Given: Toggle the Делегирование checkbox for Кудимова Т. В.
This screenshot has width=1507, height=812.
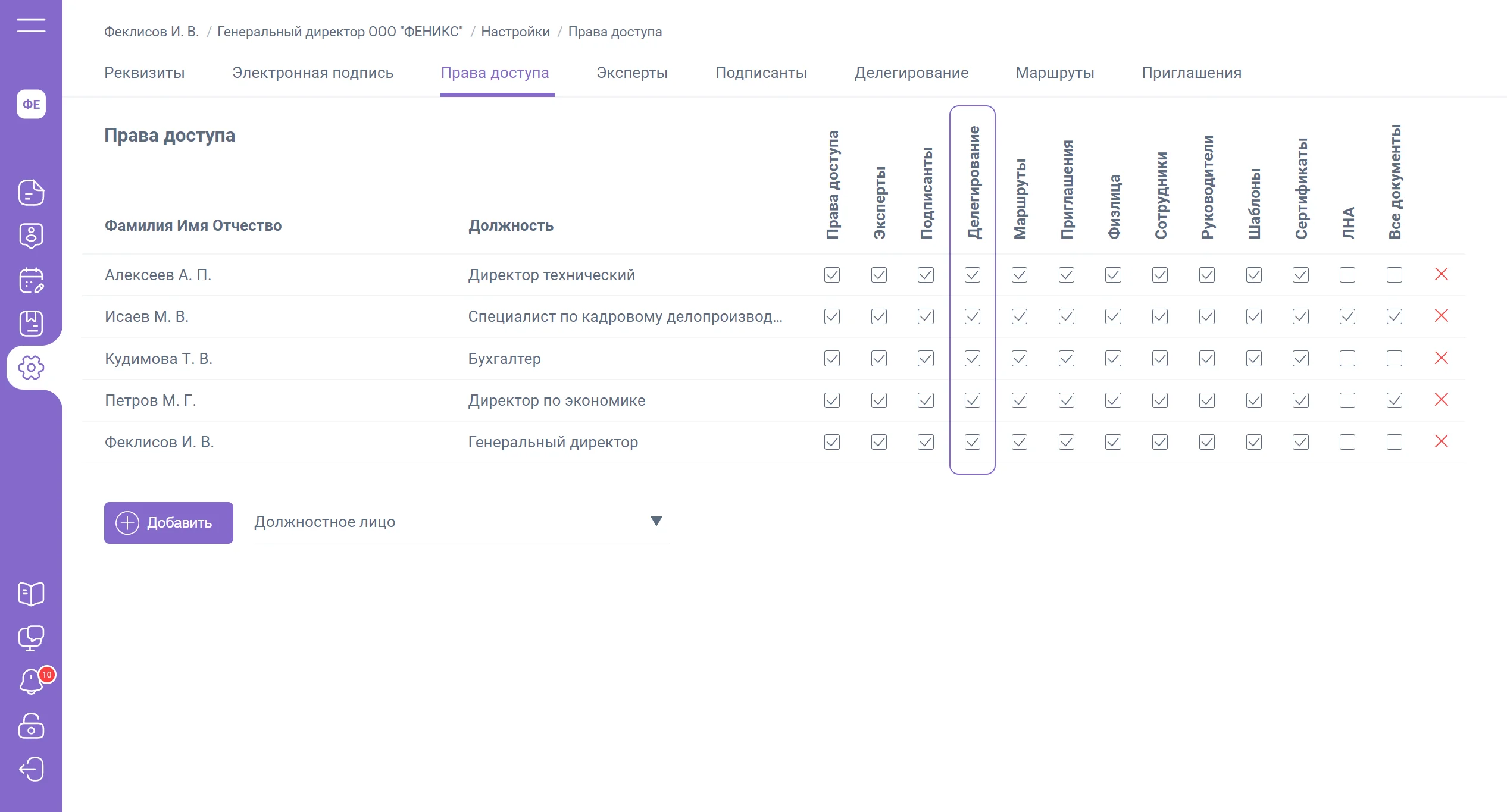Looking at the screenshot, I should (973, 359).
